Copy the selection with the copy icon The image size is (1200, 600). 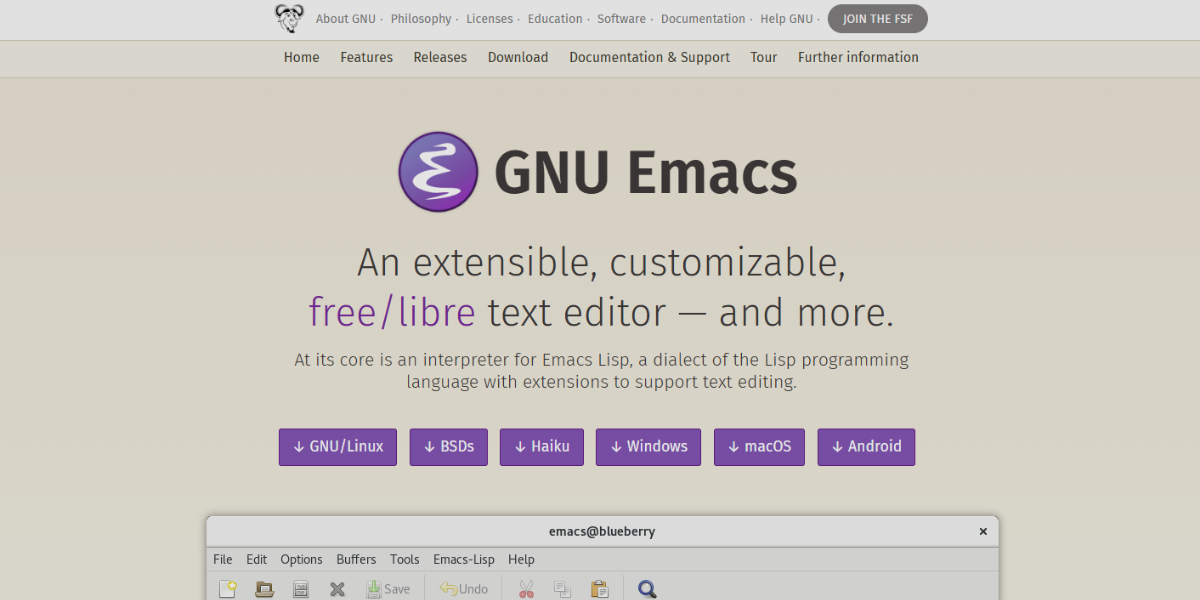tap(562, 589)
